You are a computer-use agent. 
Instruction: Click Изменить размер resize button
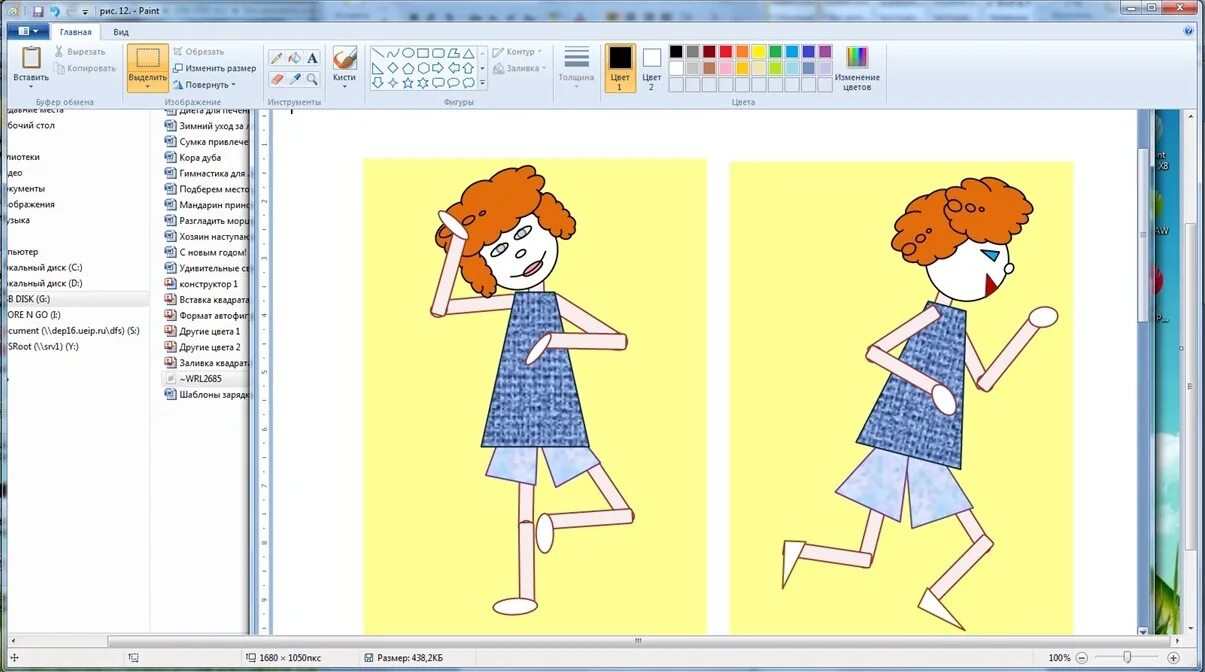tap(214, 68)
